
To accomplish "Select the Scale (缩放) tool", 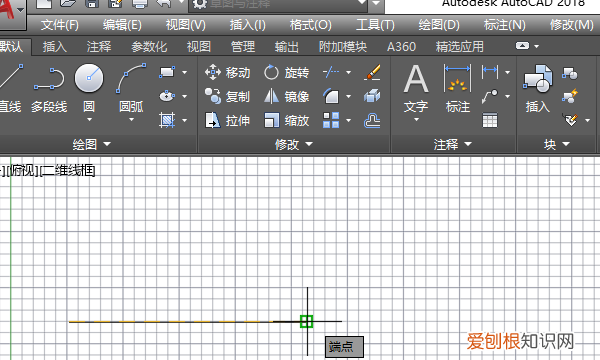I will pyautogui.click(x=286, y=121).
